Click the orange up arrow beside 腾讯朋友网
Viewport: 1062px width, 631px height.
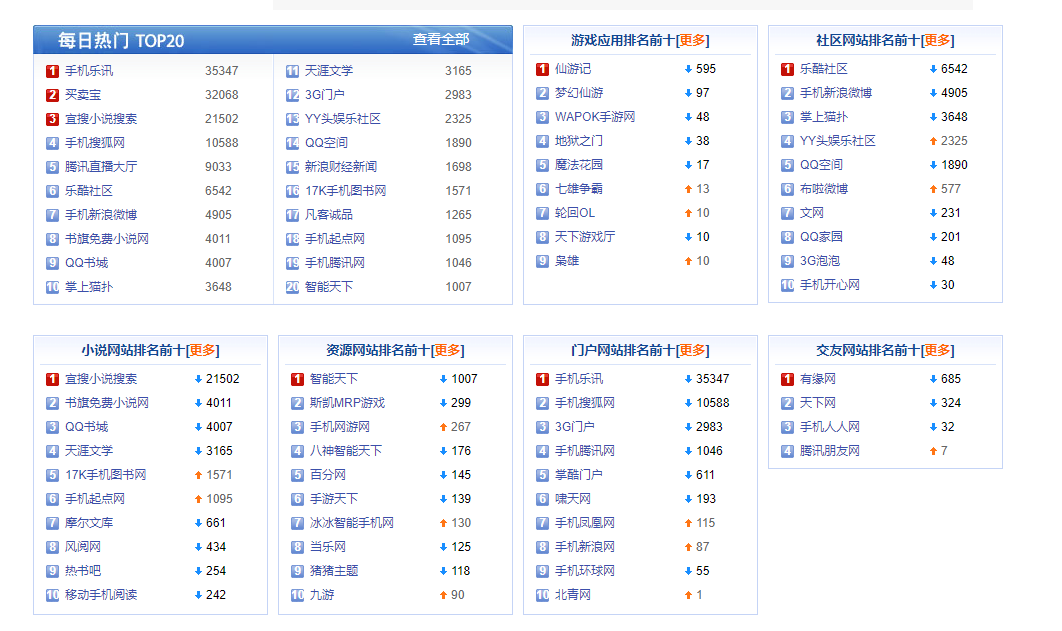click(933, 451)
